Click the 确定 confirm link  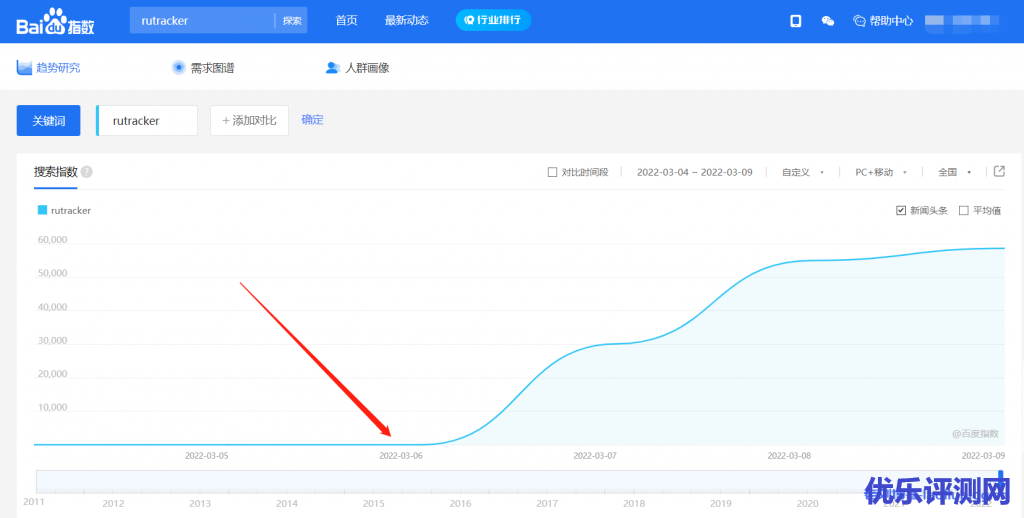312,120
